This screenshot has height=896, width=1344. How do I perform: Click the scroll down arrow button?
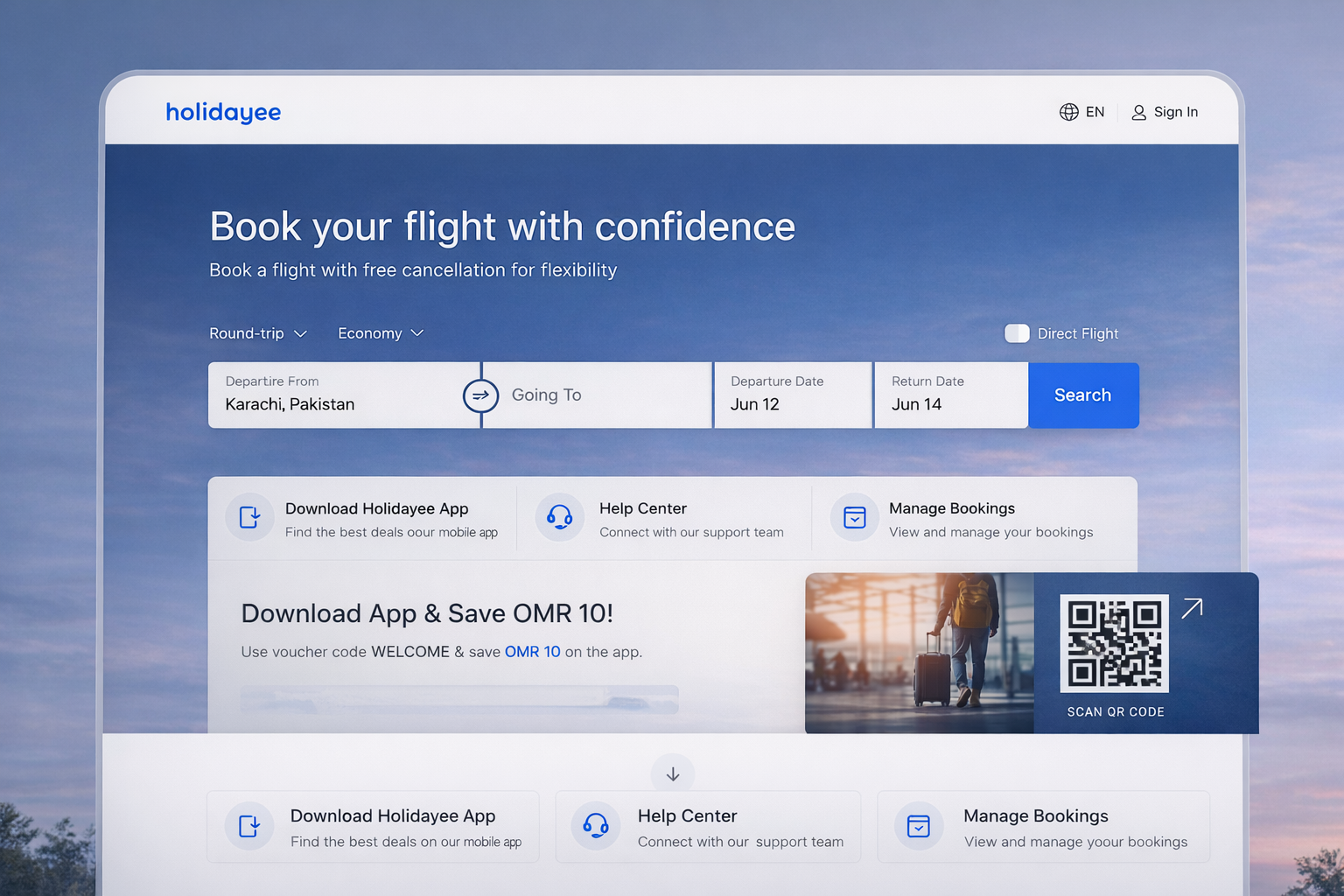[673, 774]
